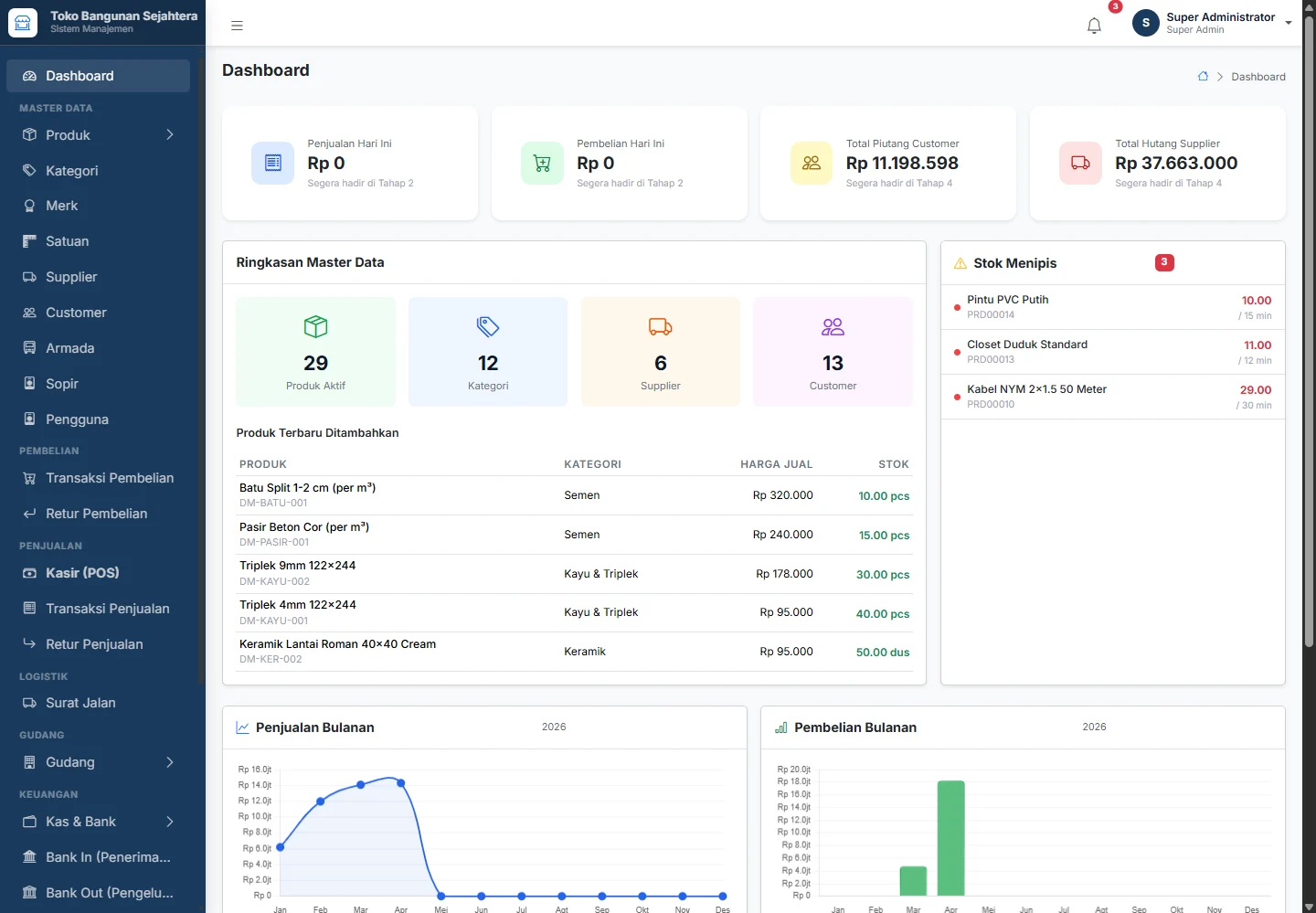This screenshot has width=1316, height=913.
Task: Click the Total Hutang Supplier truck icon
Action: [x=1080, y=163]
